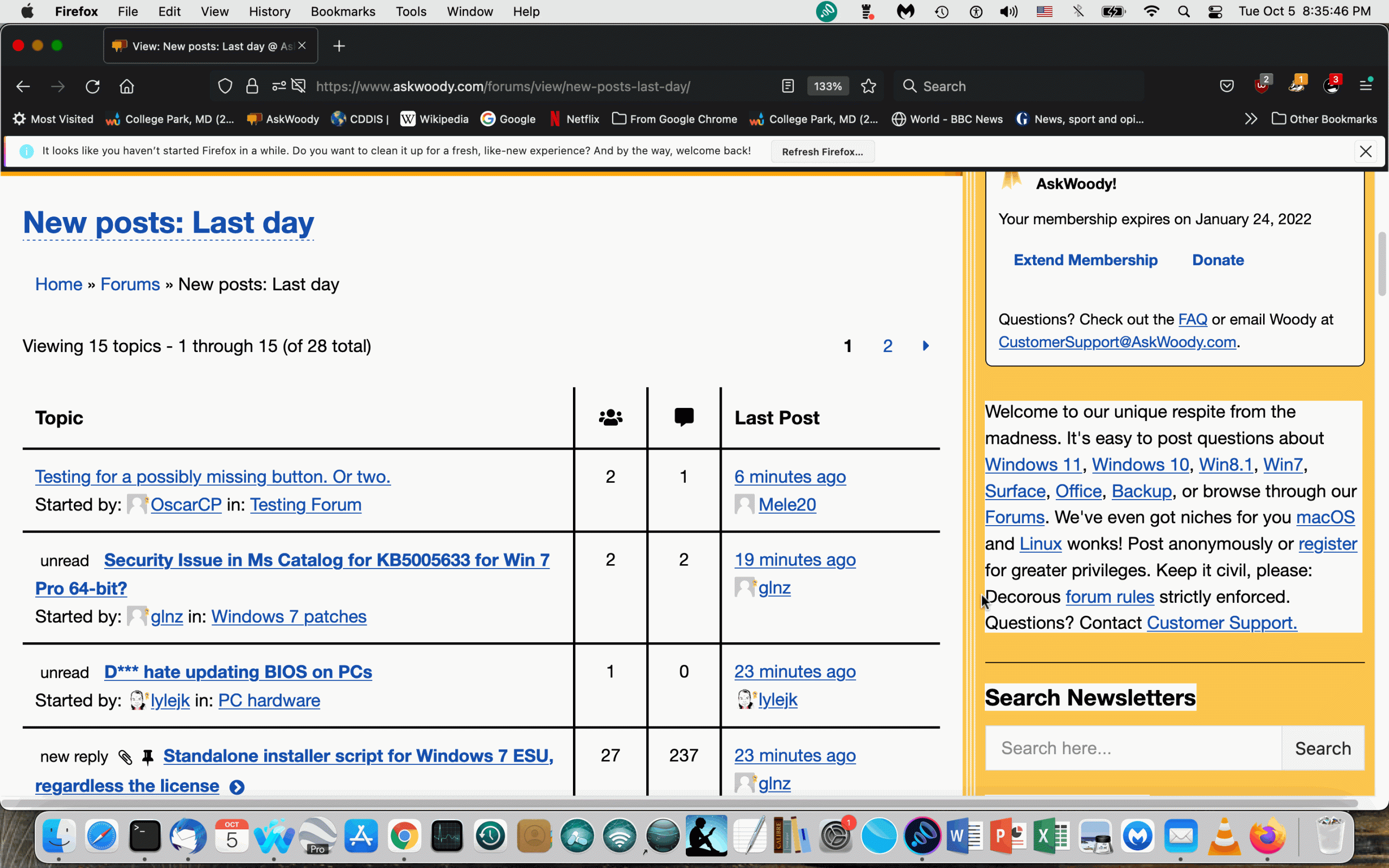Click the Refresh Firefox... button

tap(822, 151)
